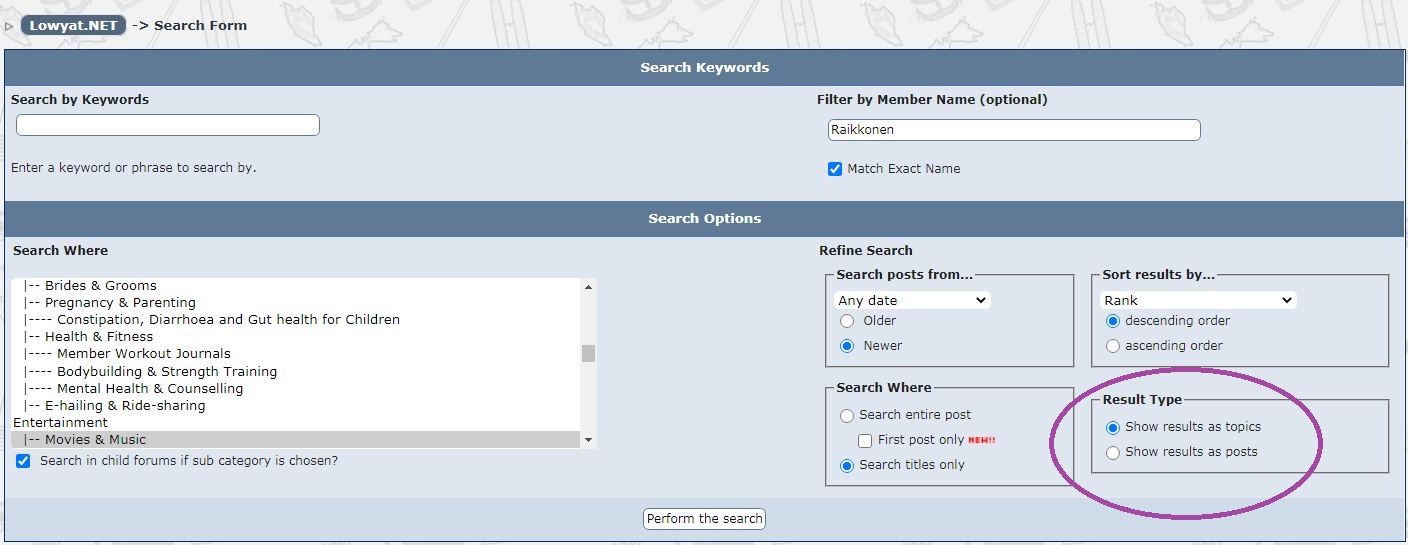This screenshot has width=1408, height=545.
Task: Select Search entire post option
Action: click(847, 415)
